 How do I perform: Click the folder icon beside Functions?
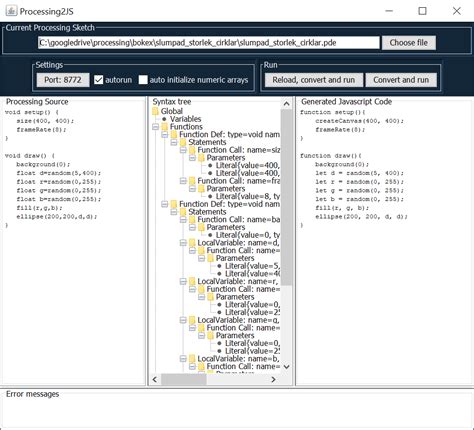165,127
